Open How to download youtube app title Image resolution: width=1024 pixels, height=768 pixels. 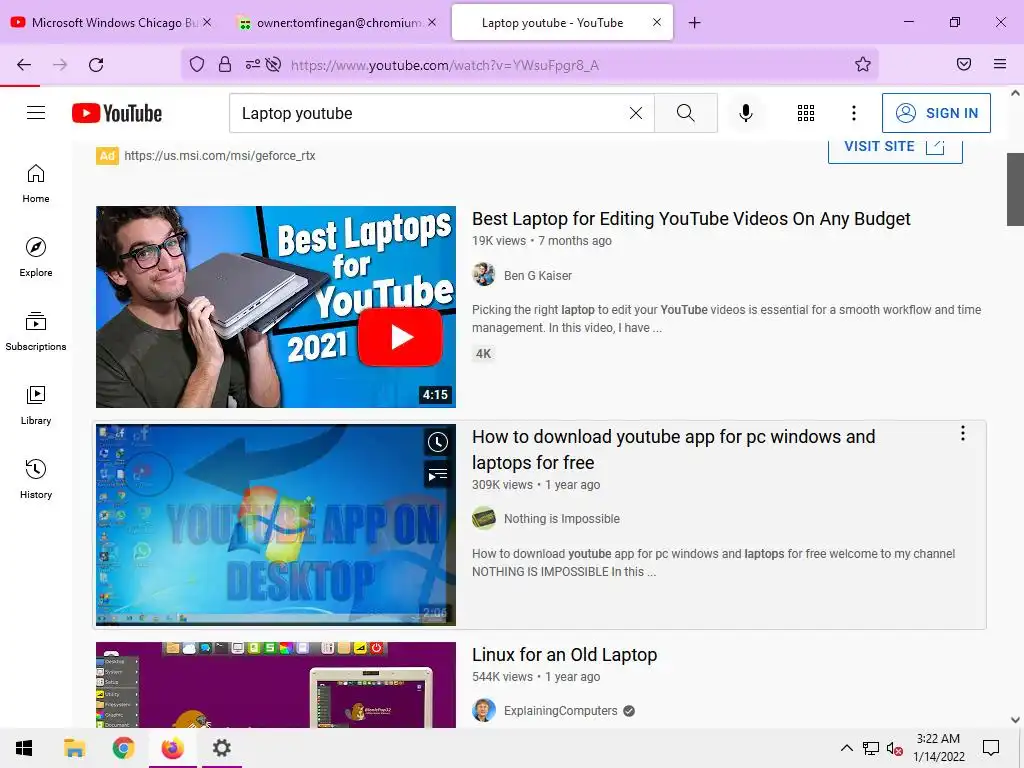pos(673,449)
